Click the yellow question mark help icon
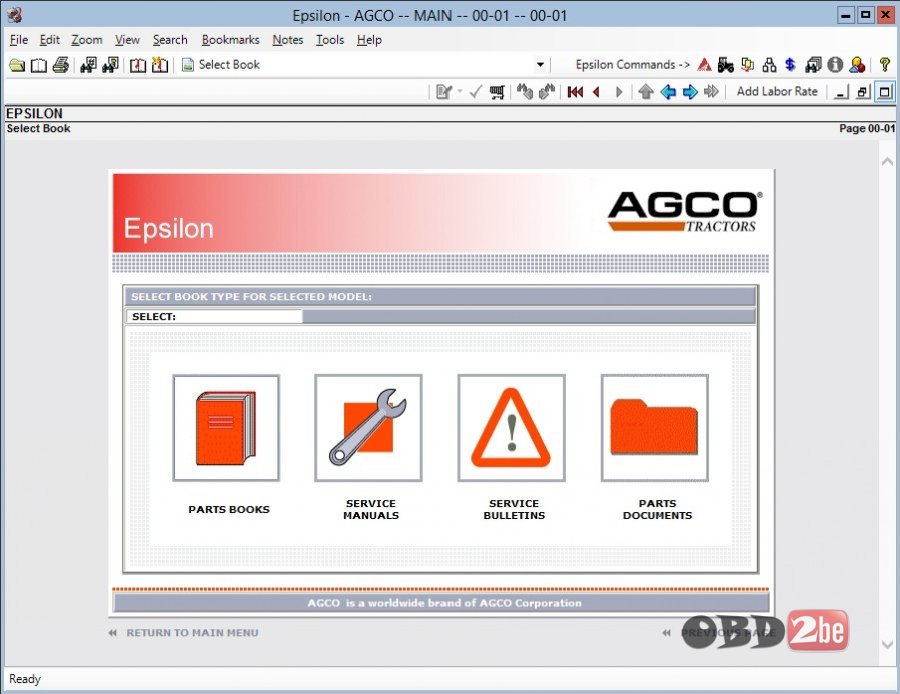The width and height of the screenshot is (900, 694). (x=885, y=65)
